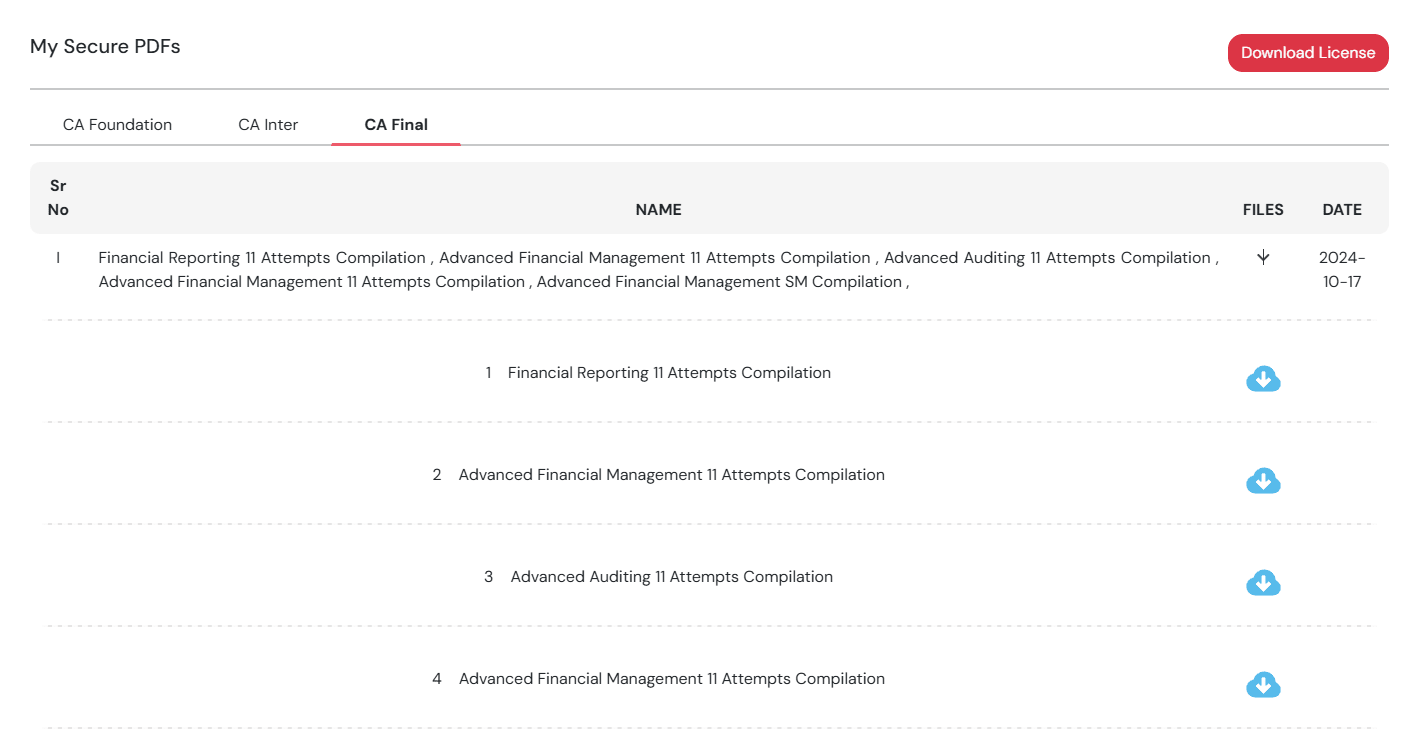Download Financial Reporting 11 Attempts Compilation via cloud icon
The width and height of the screenshot is (1423, 739).
coord(1263,379)
